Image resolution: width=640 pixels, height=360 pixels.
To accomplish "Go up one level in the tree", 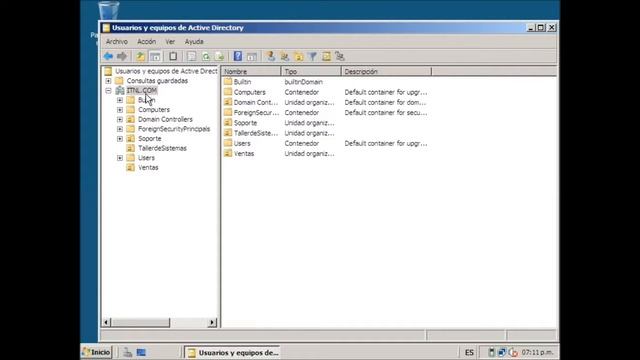I will [140, 56].
